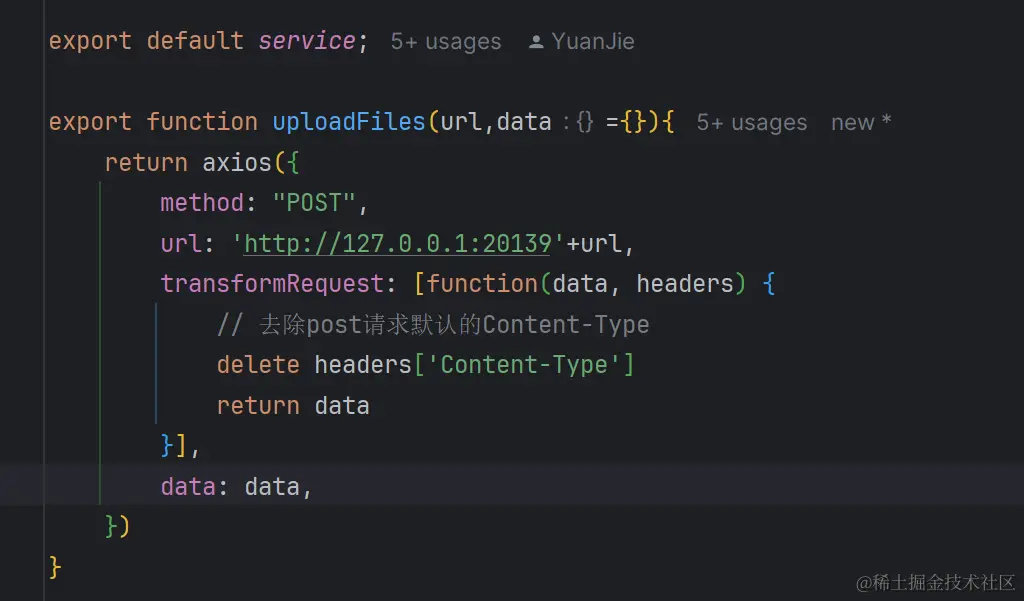Click the closing '})' of the axios call

(118, 527)
